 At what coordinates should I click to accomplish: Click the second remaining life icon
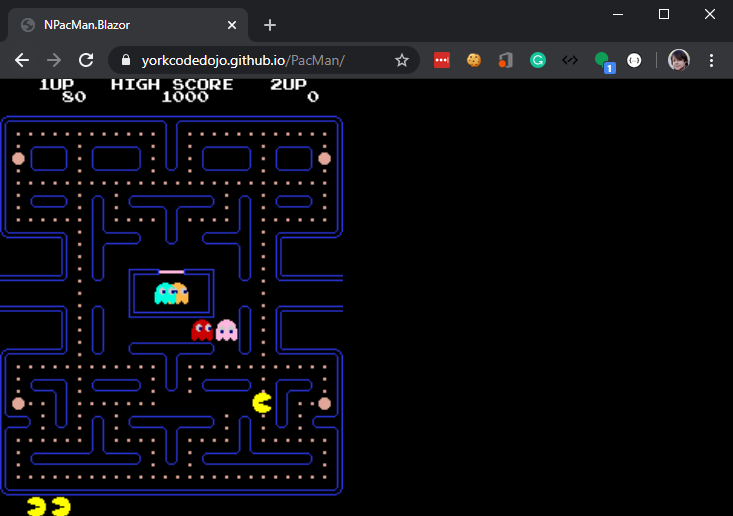click(x=61, y=507)
